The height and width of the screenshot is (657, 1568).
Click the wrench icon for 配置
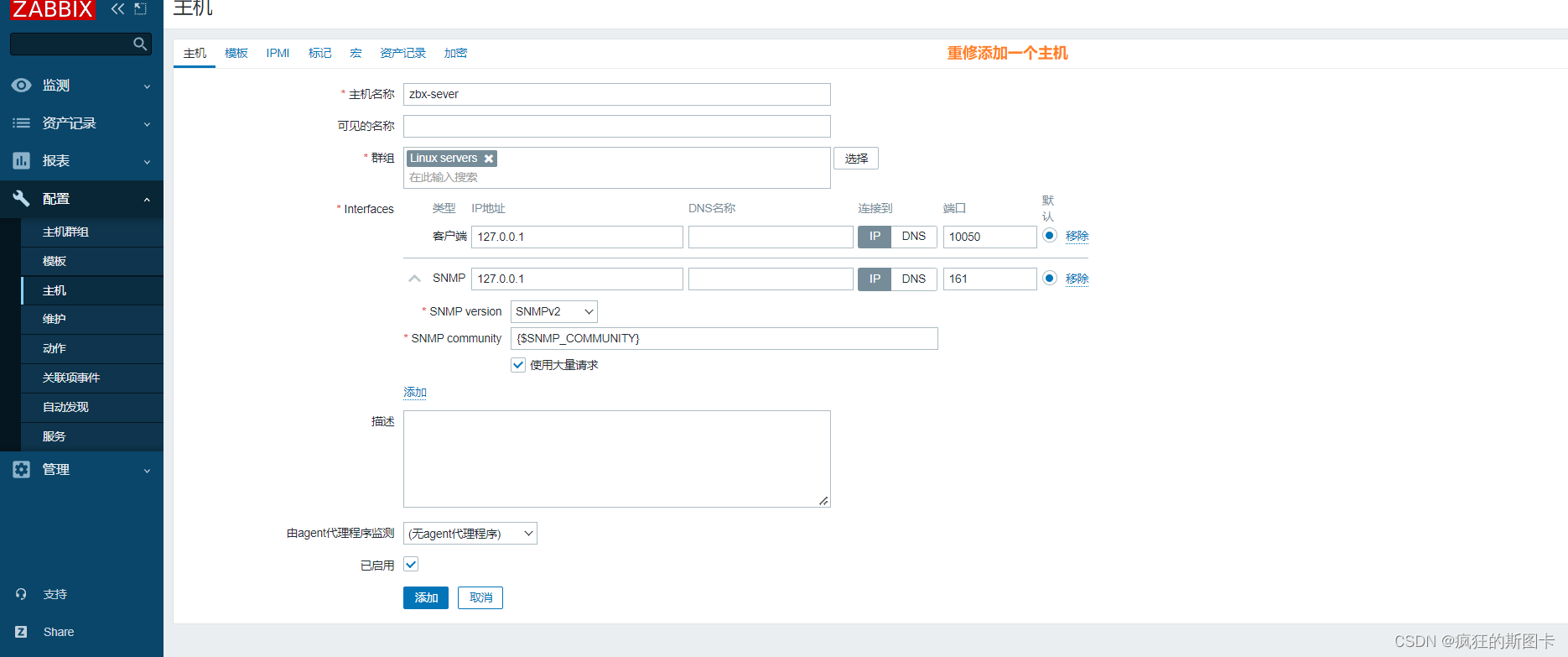[22, 199]
